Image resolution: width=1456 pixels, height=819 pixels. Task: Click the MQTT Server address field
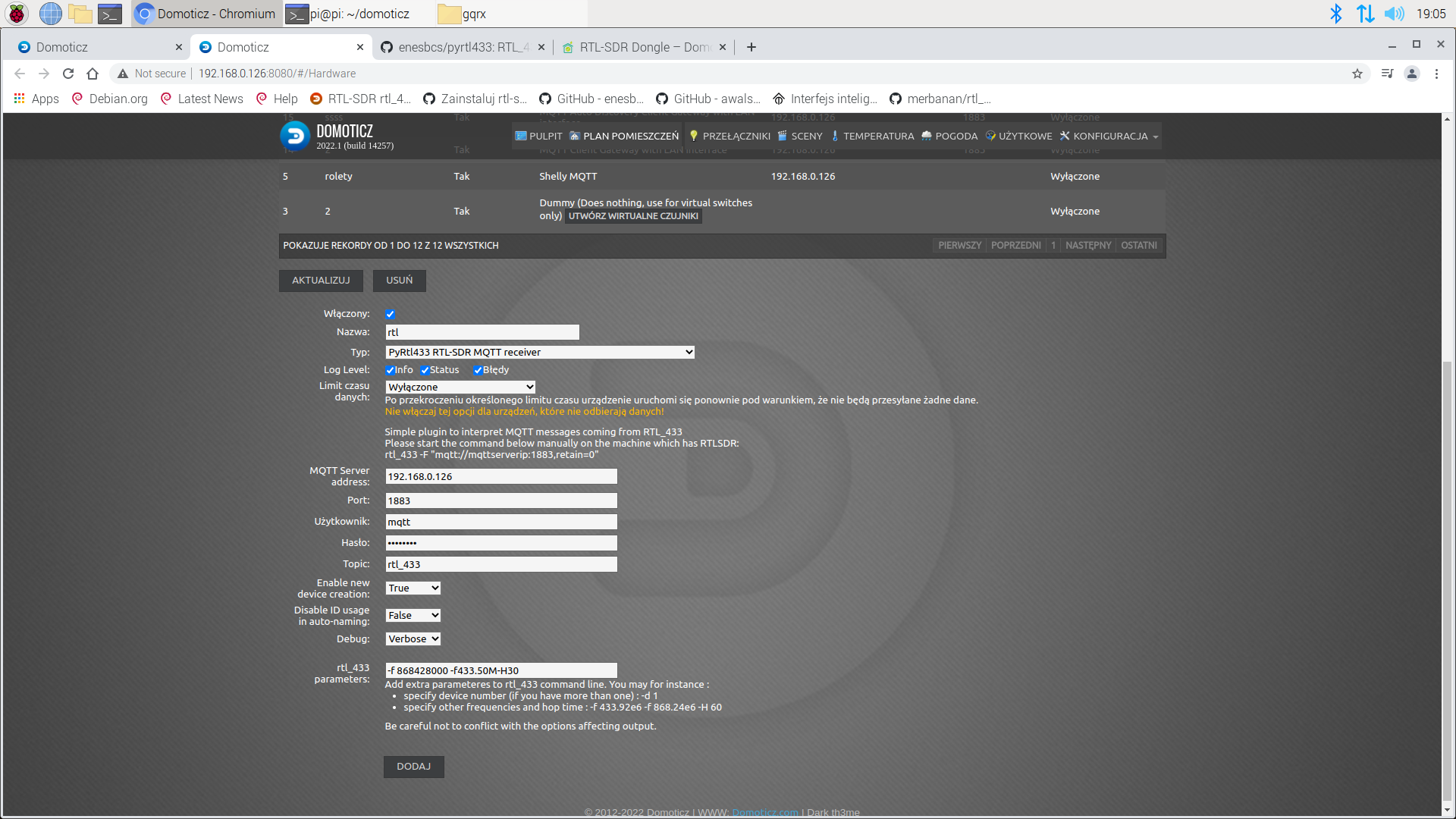501,476
